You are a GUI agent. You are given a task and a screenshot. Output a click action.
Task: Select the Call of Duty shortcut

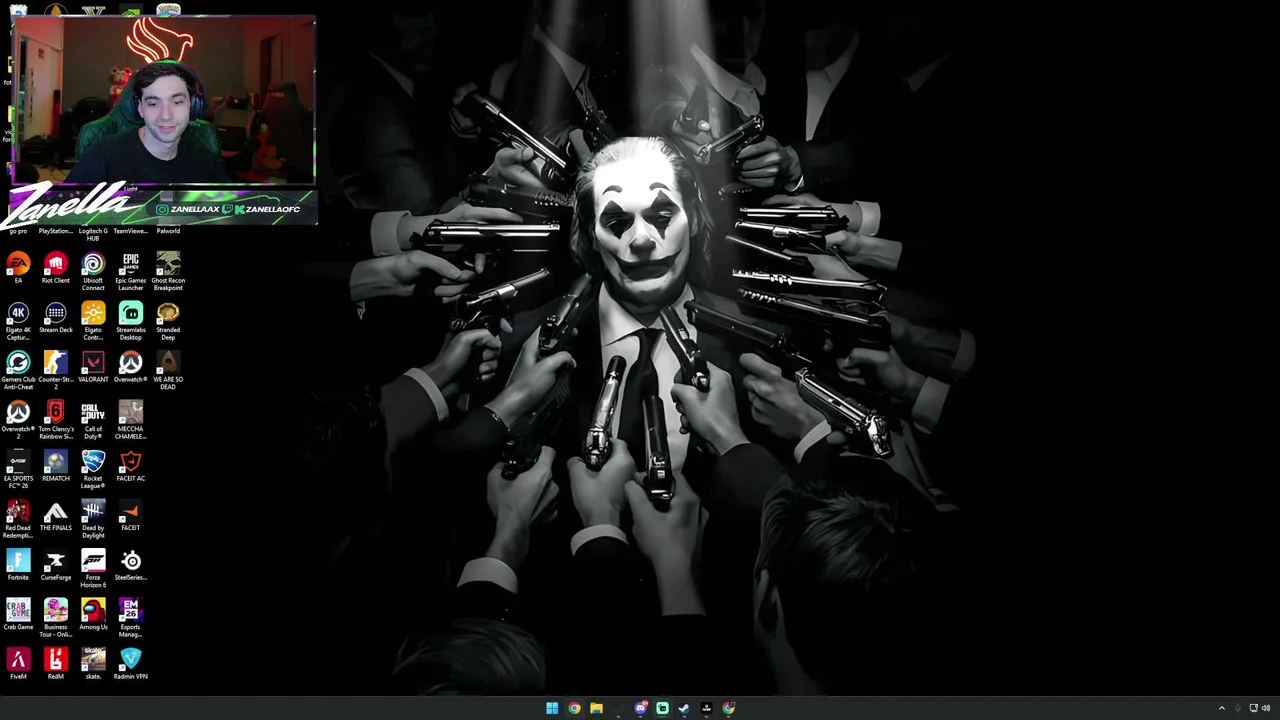click(93, 420)
